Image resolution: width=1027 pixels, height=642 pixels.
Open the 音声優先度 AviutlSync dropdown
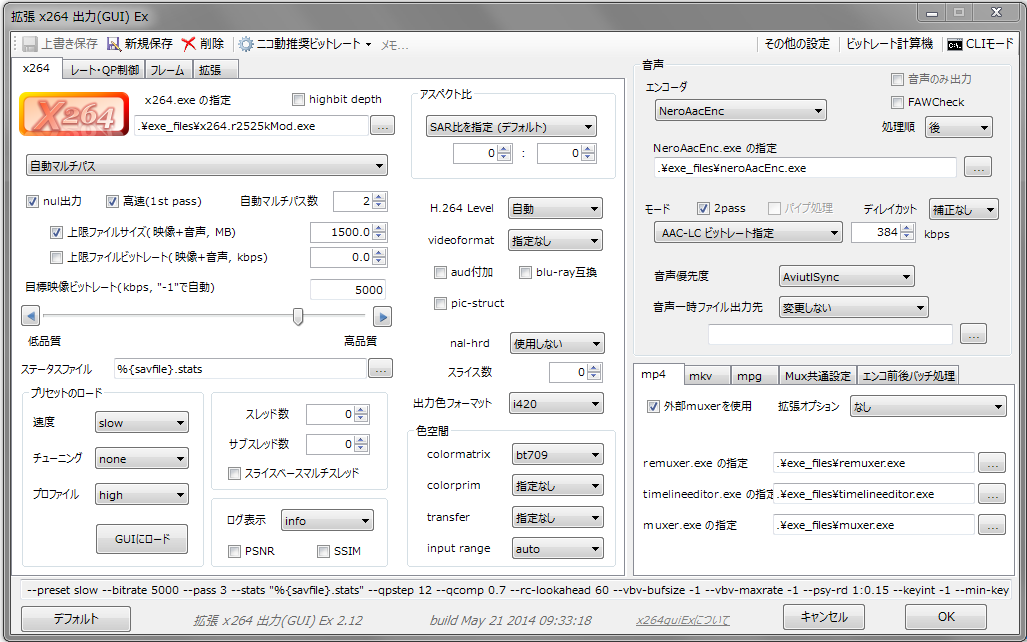click(x=847, y=277)
